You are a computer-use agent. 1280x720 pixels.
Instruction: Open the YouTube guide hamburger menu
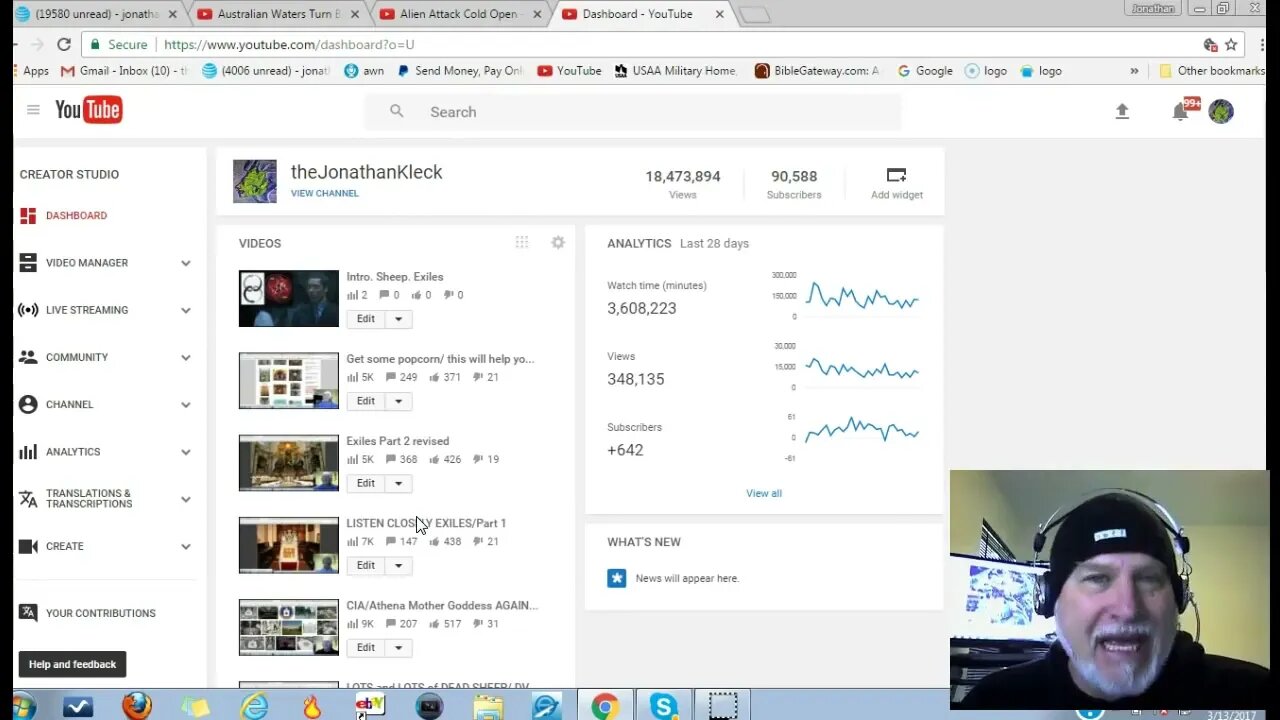pyautogui.click(x=33, y=110)
